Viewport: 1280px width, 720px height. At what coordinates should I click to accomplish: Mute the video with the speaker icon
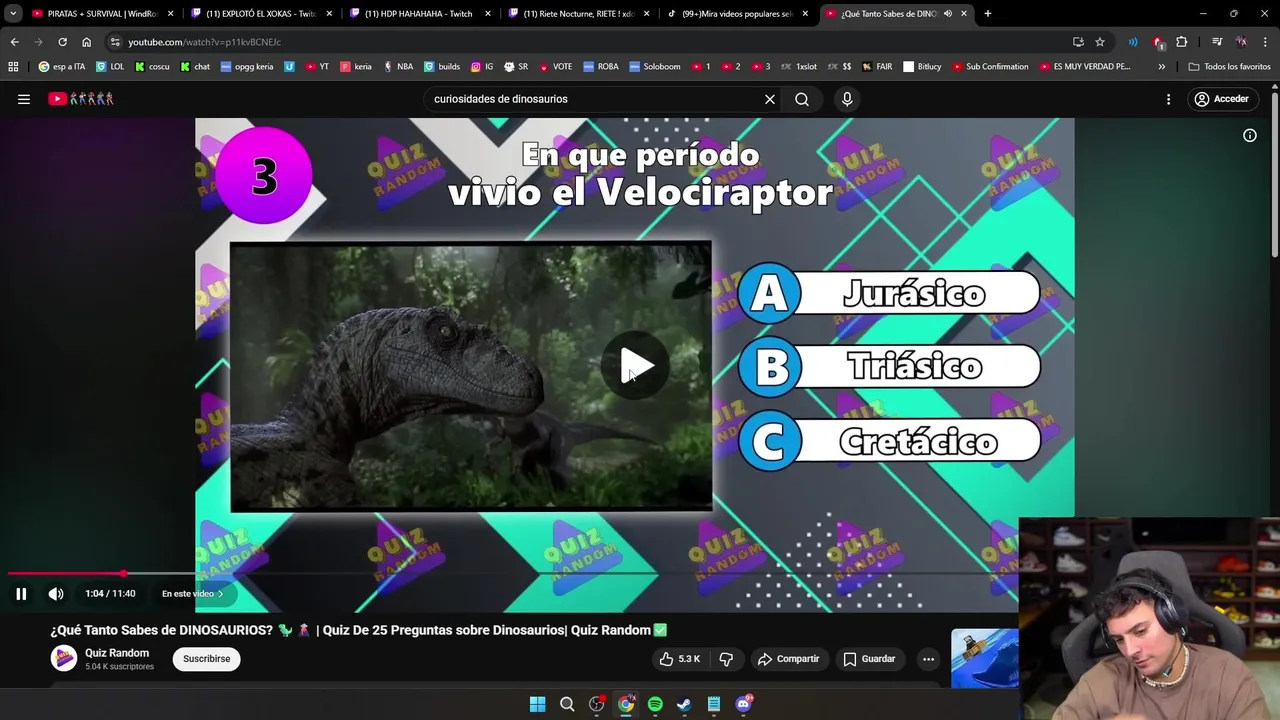(56, 594)
